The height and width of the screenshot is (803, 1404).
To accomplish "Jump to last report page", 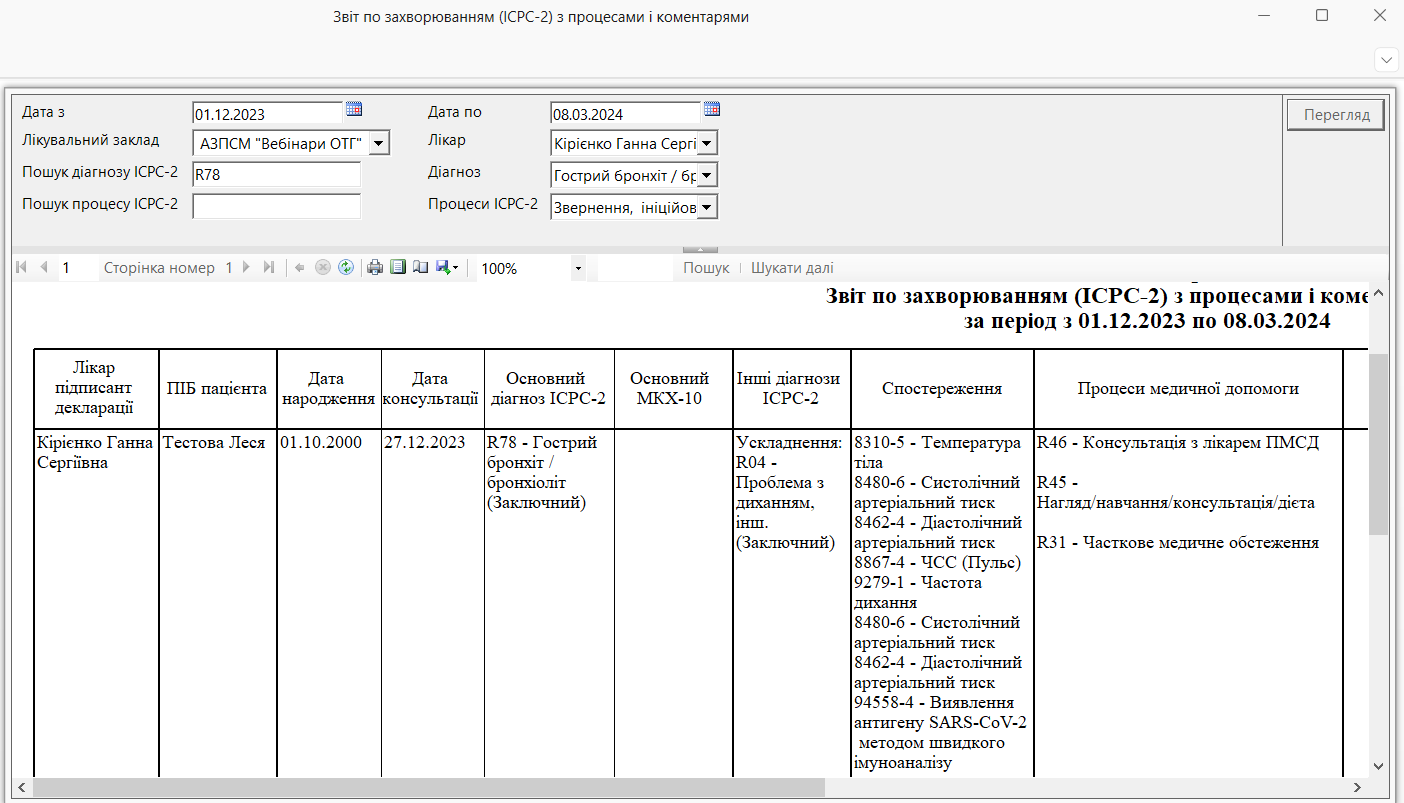I will [268, 268].
